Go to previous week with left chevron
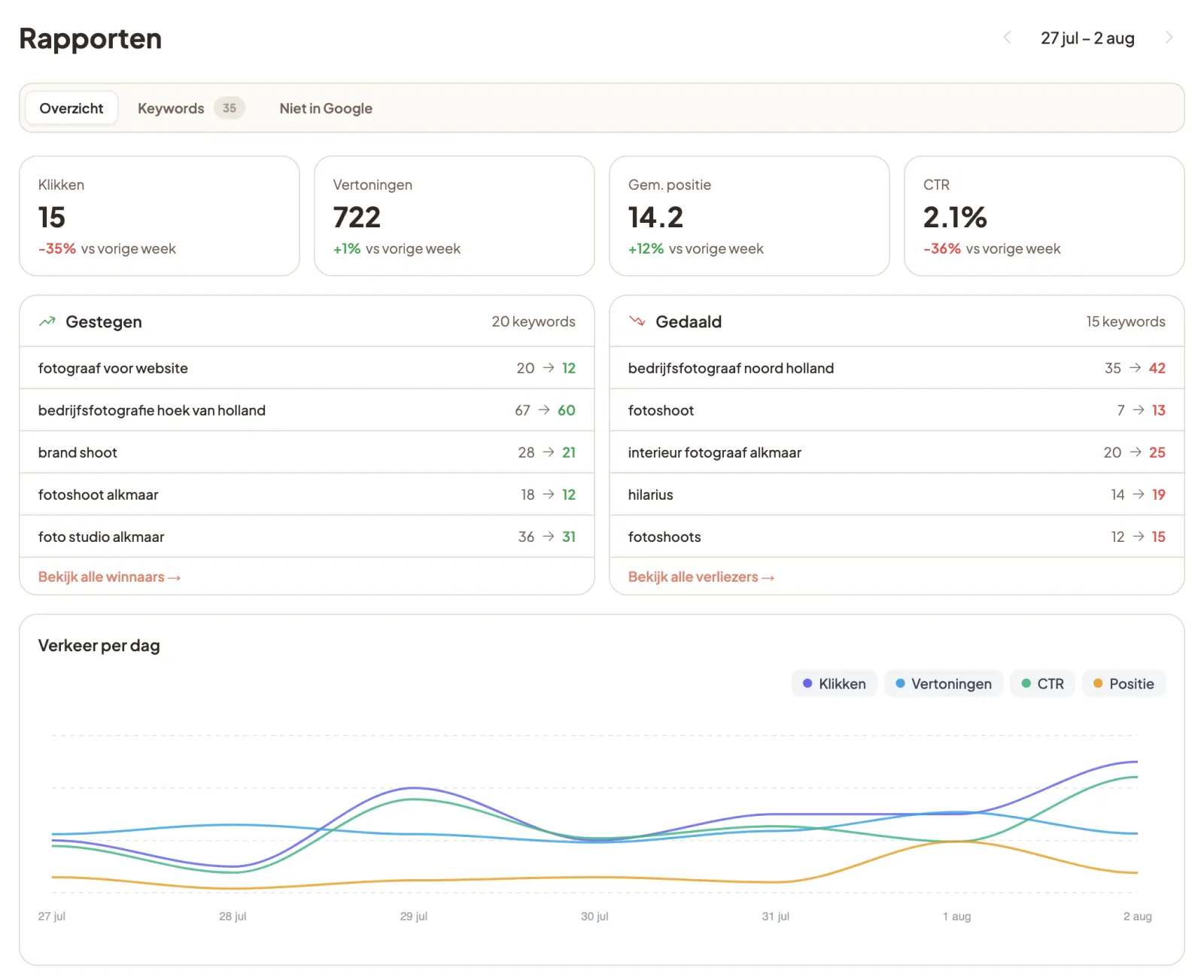The width and height of the screenshot is (1204, 980). pos(1007,38)
